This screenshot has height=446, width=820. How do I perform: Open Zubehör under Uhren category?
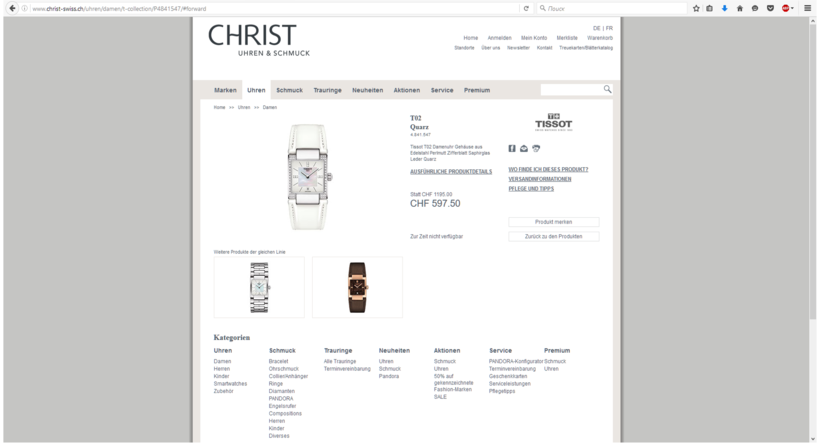pos(223,392)
